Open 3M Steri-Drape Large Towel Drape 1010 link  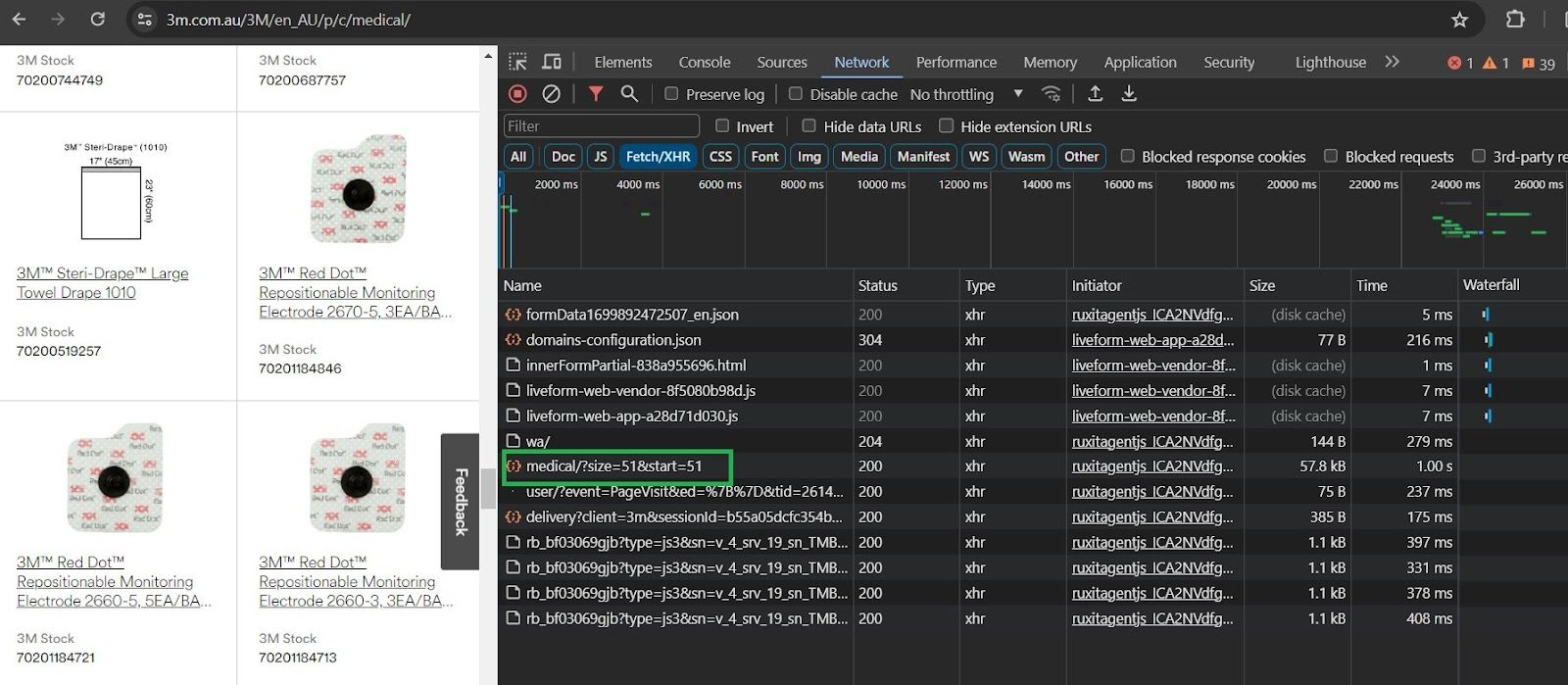point(103,283)
